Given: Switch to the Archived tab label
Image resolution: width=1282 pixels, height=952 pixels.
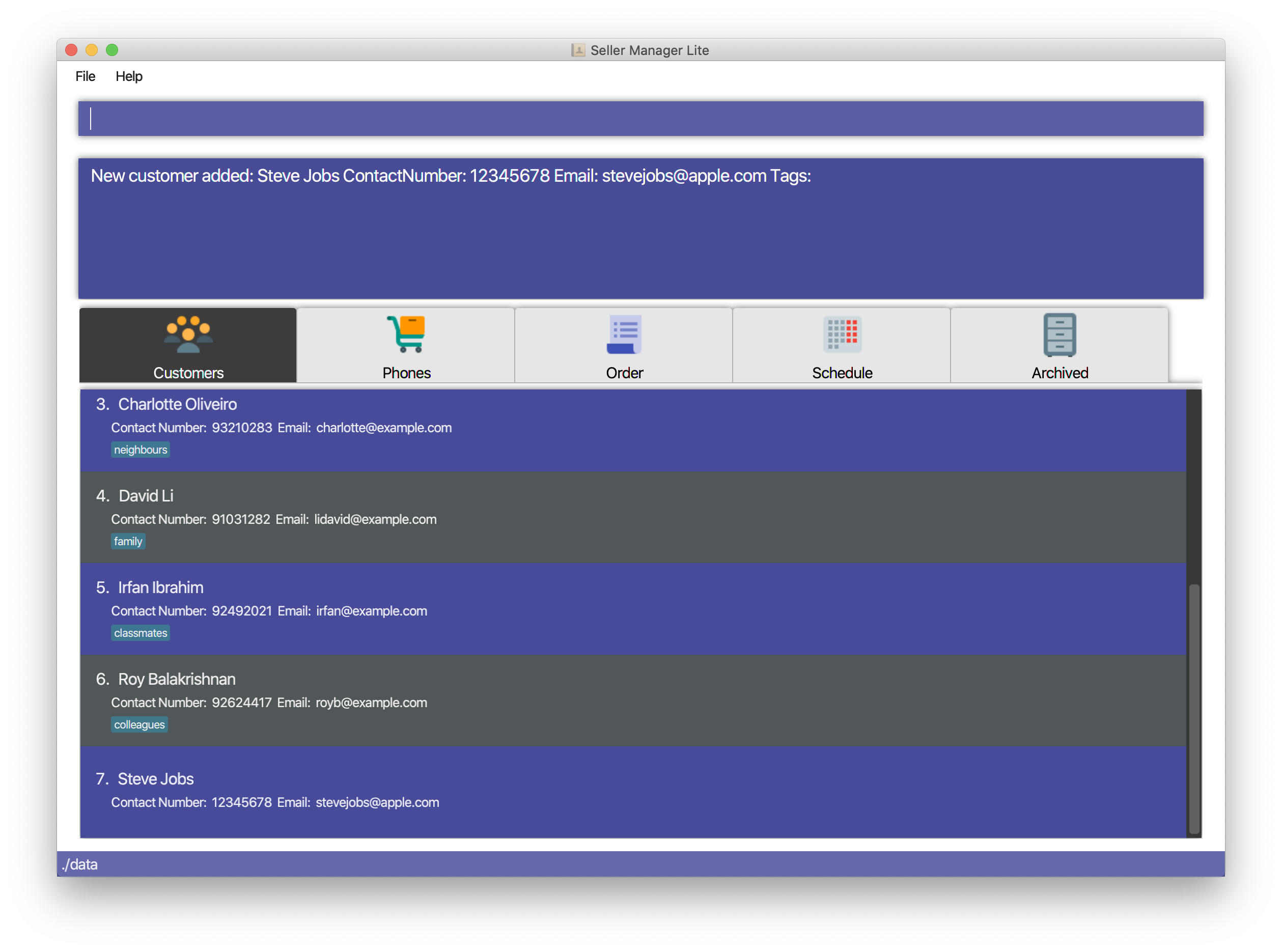Looking at the screenshot, I should tap(1060, 373).
